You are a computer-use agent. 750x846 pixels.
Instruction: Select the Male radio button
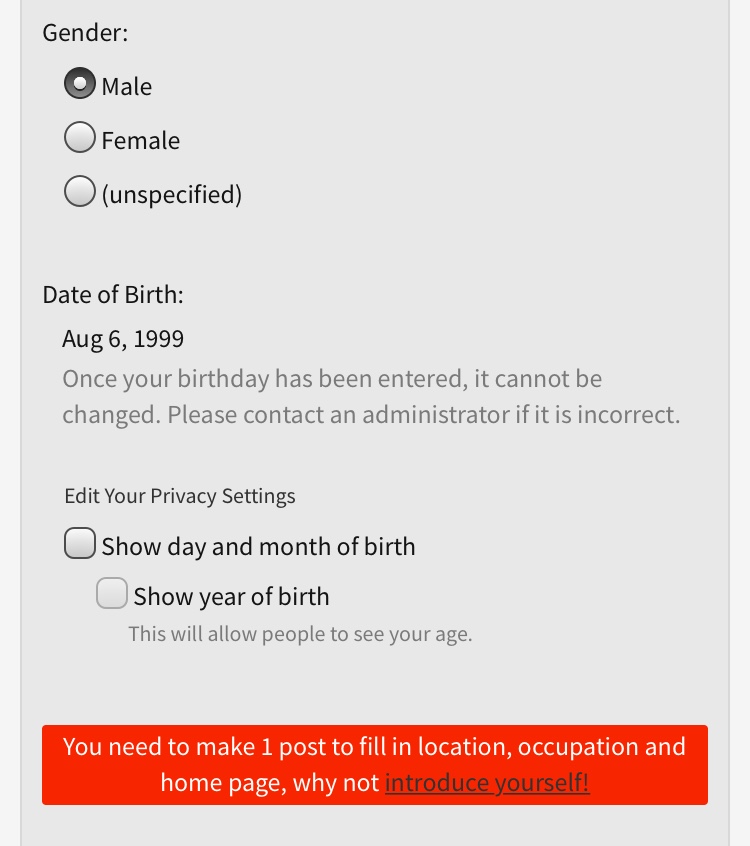[x=80, y=83]
